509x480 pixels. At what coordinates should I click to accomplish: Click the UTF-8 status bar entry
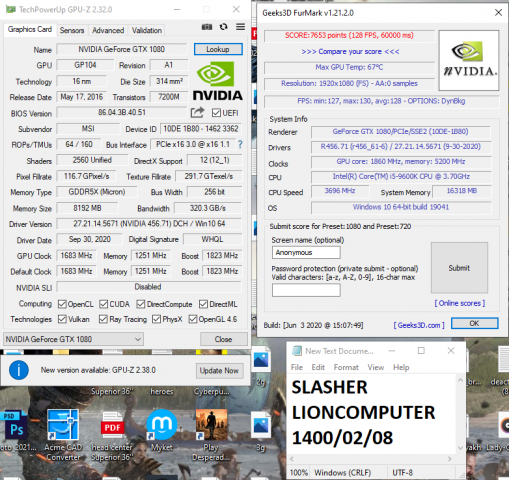point(403,473)
